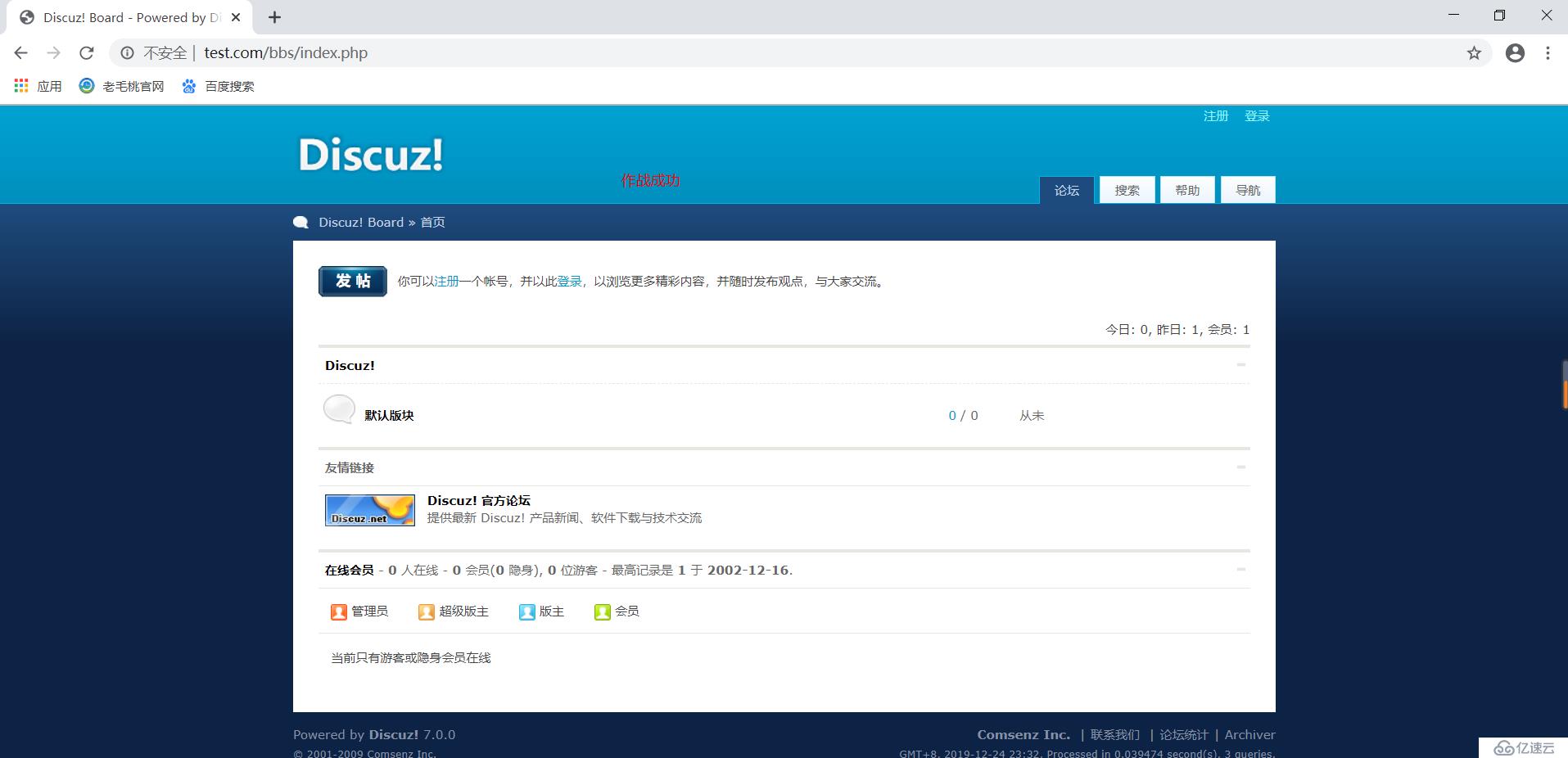The width and height of the screenshot is (1568, 758).
Task: Click the 发帖 post button
Action: tap(353, 282)
